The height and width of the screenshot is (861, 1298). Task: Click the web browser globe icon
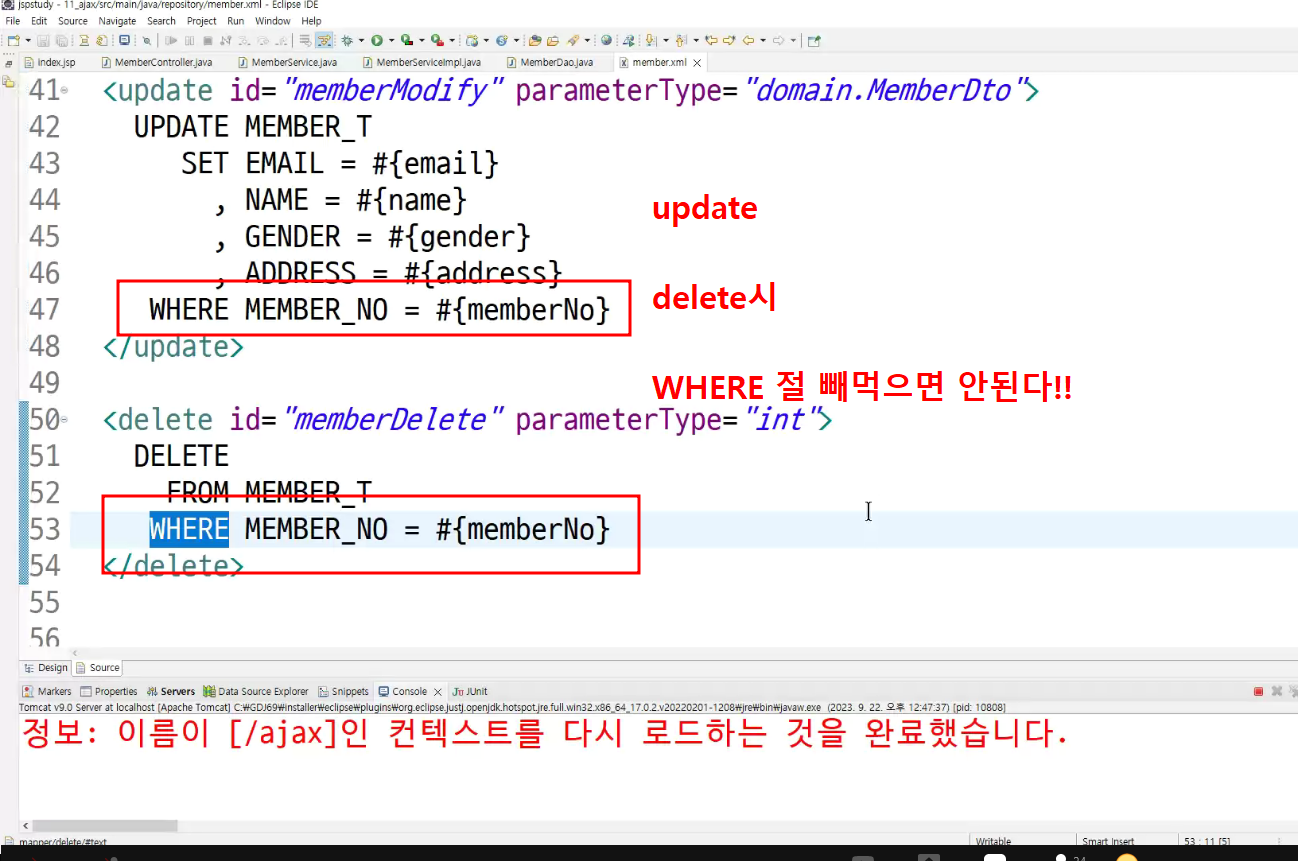click(606, 41)
